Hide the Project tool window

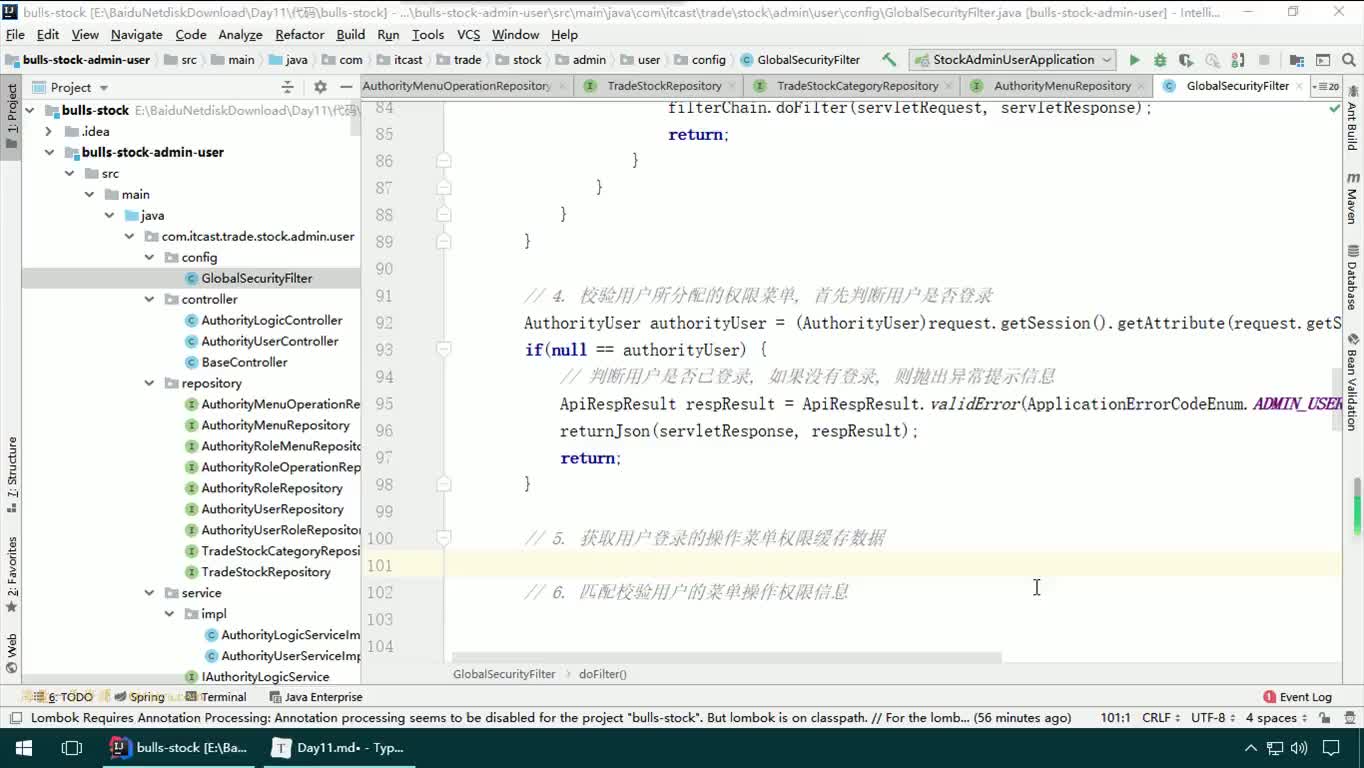[345, 87]
